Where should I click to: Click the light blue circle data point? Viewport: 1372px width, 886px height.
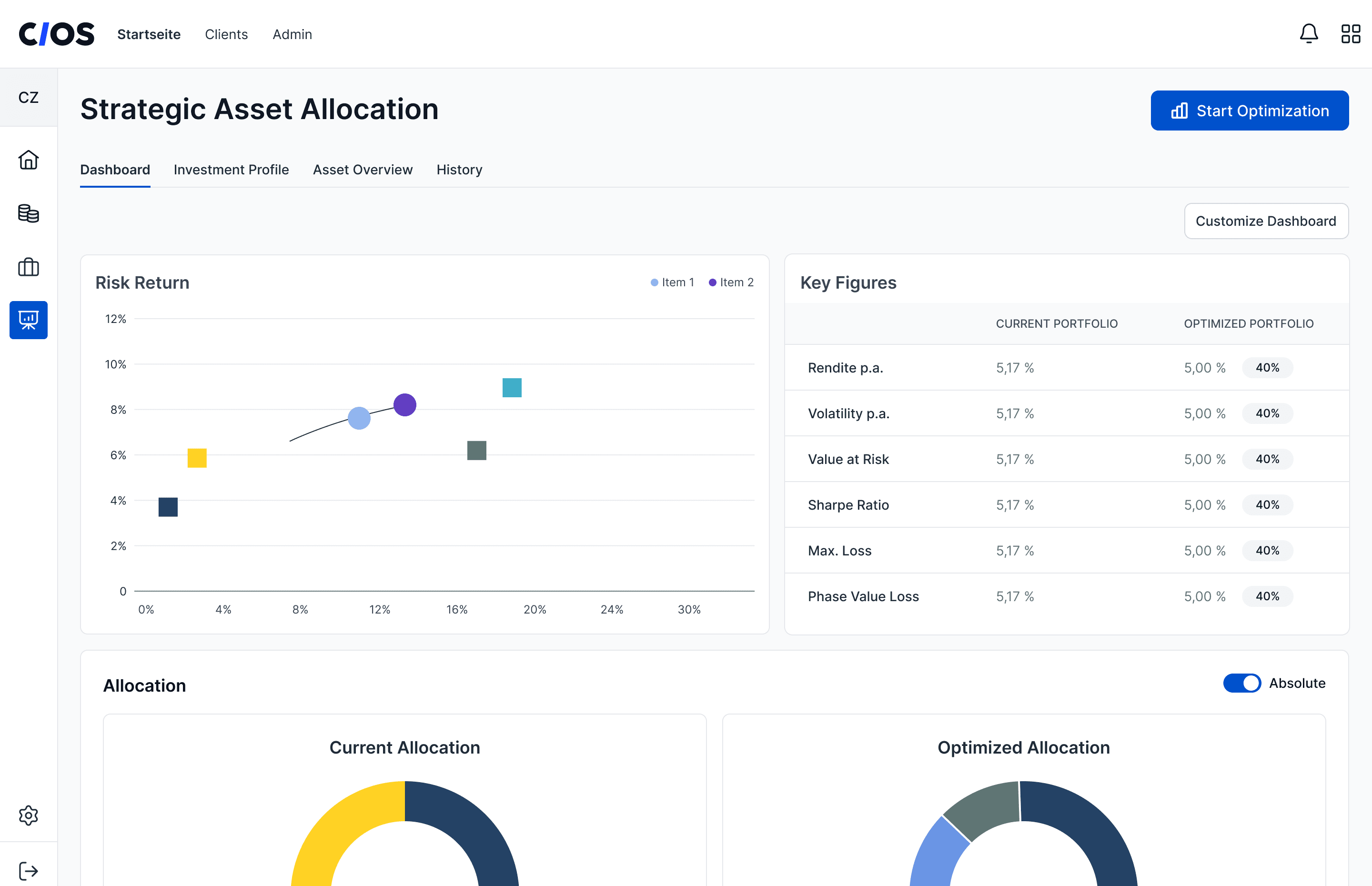click(359, 418)
